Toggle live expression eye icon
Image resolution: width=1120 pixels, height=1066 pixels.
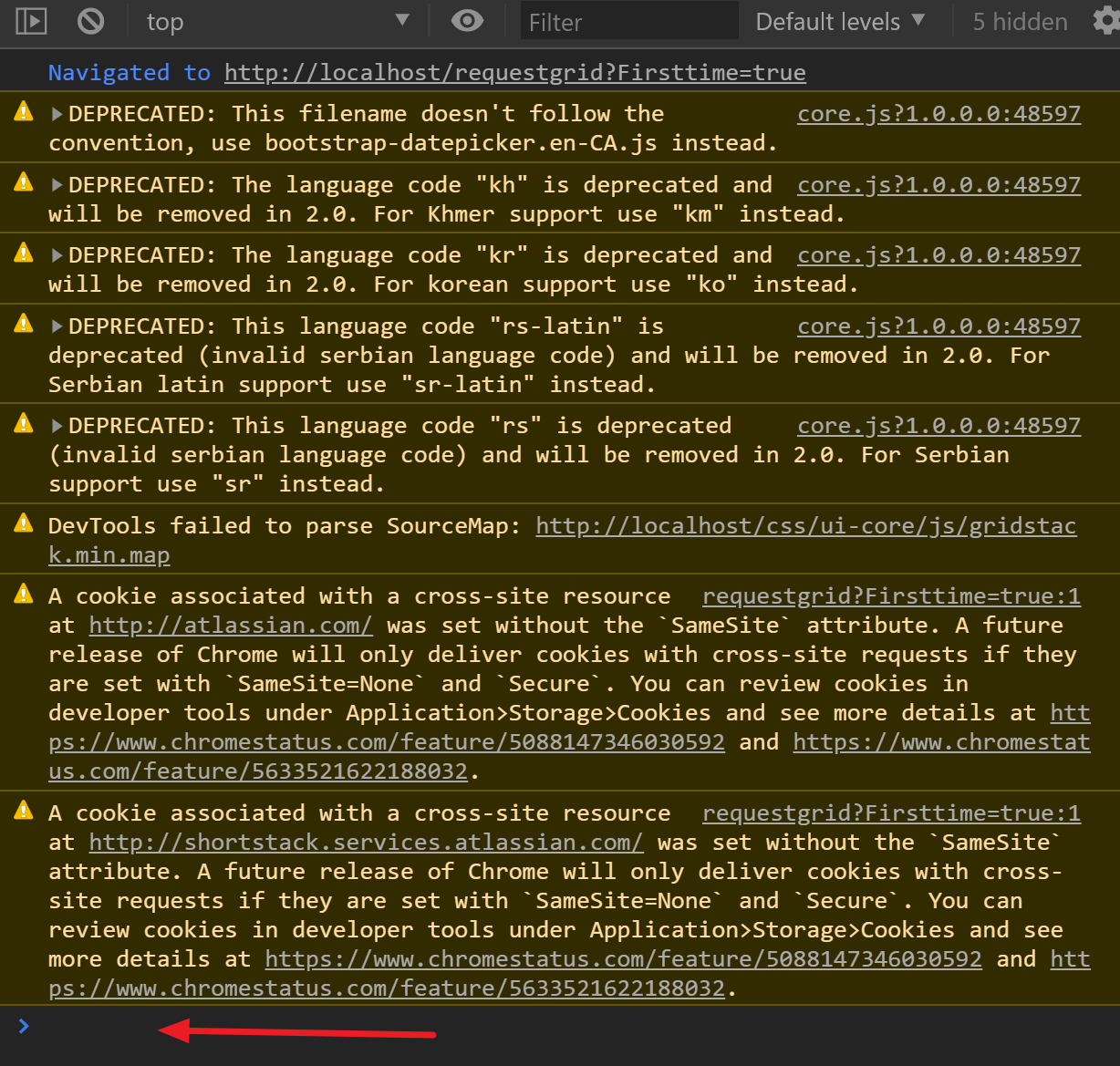coord(467,21)
